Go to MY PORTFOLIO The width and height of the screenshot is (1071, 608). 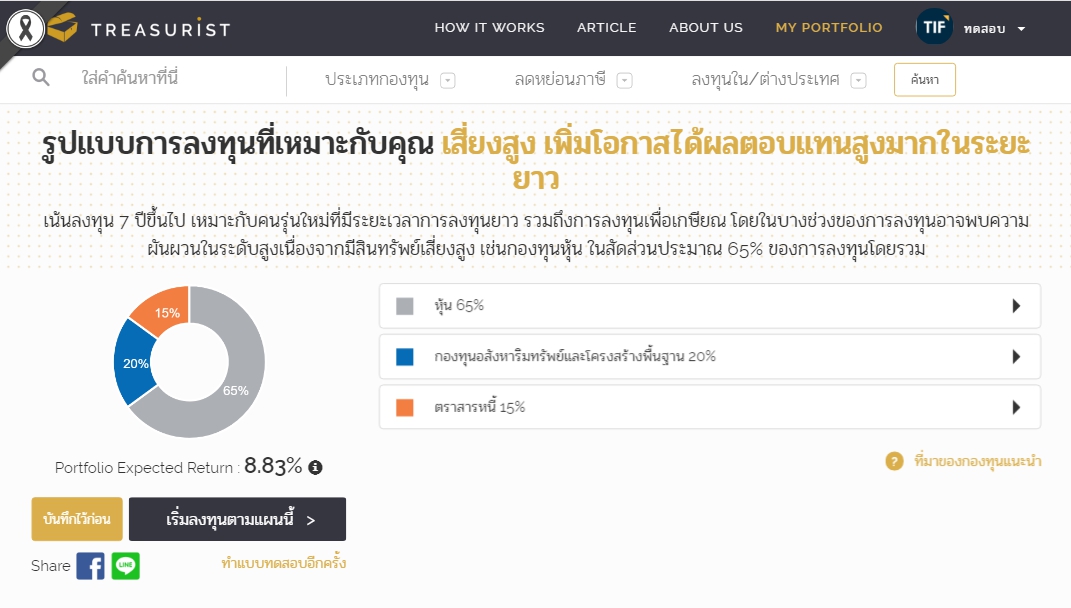pyautogui.click(x=829, y=28)
